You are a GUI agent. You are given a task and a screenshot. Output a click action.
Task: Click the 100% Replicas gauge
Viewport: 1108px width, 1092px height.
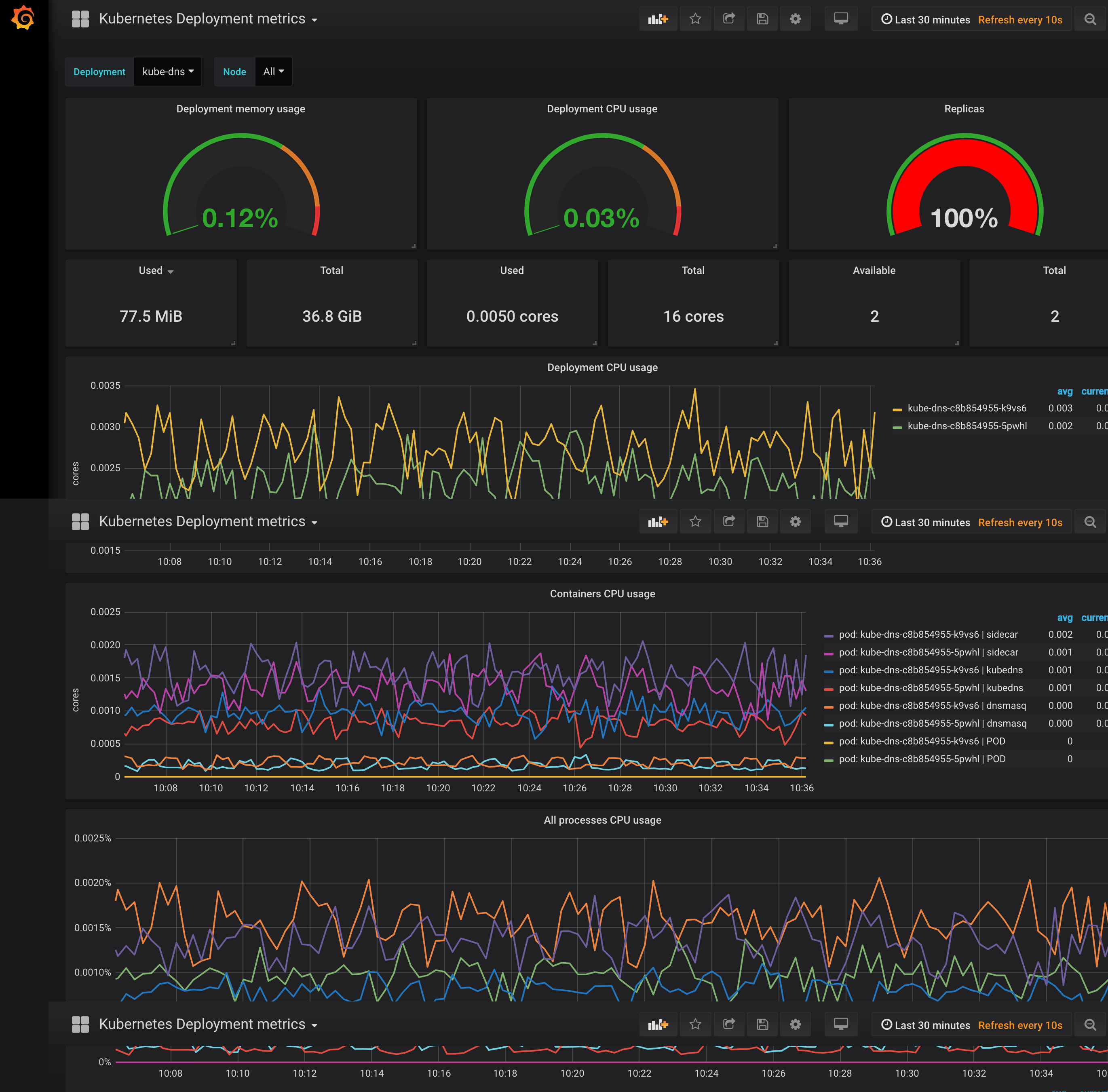[964, 185]
